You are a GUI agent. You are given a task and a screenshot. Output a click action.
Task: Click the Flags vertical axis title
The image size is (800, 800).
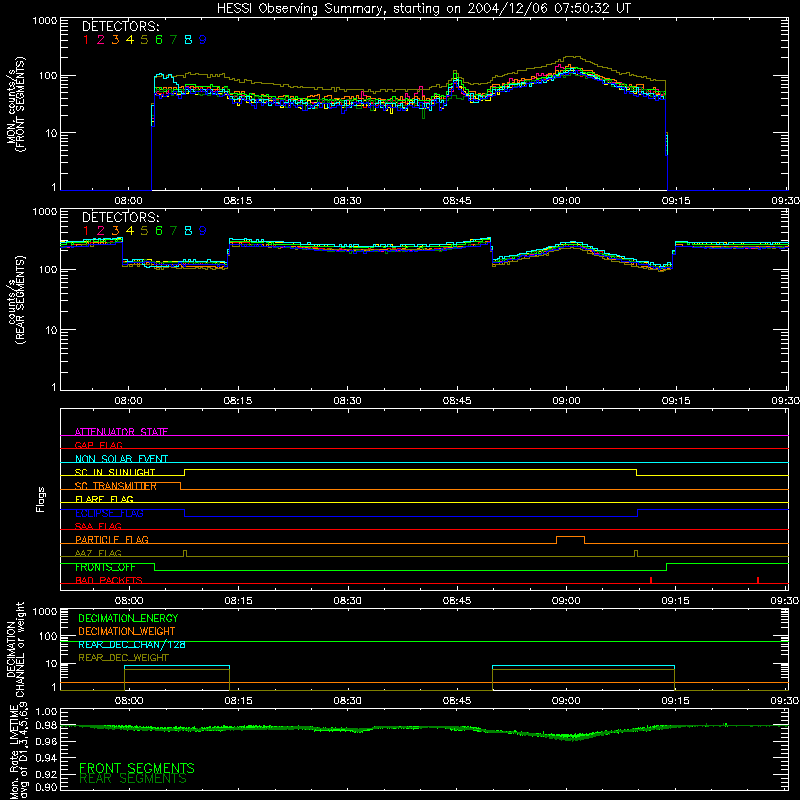click(41, 499)
